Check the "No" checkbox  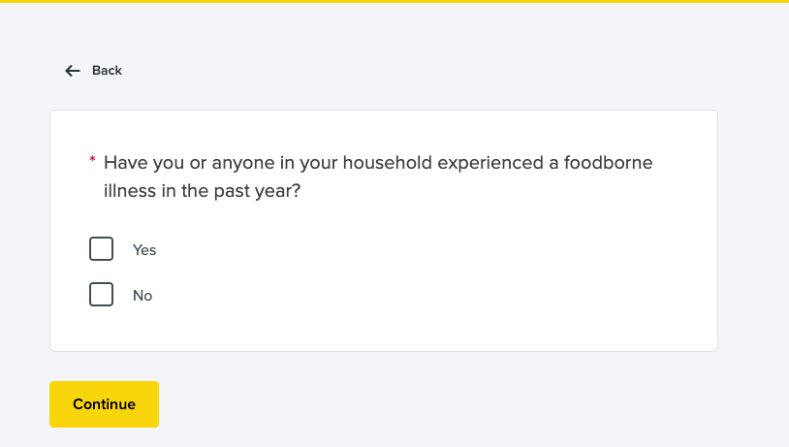click(x=101, y=295)
